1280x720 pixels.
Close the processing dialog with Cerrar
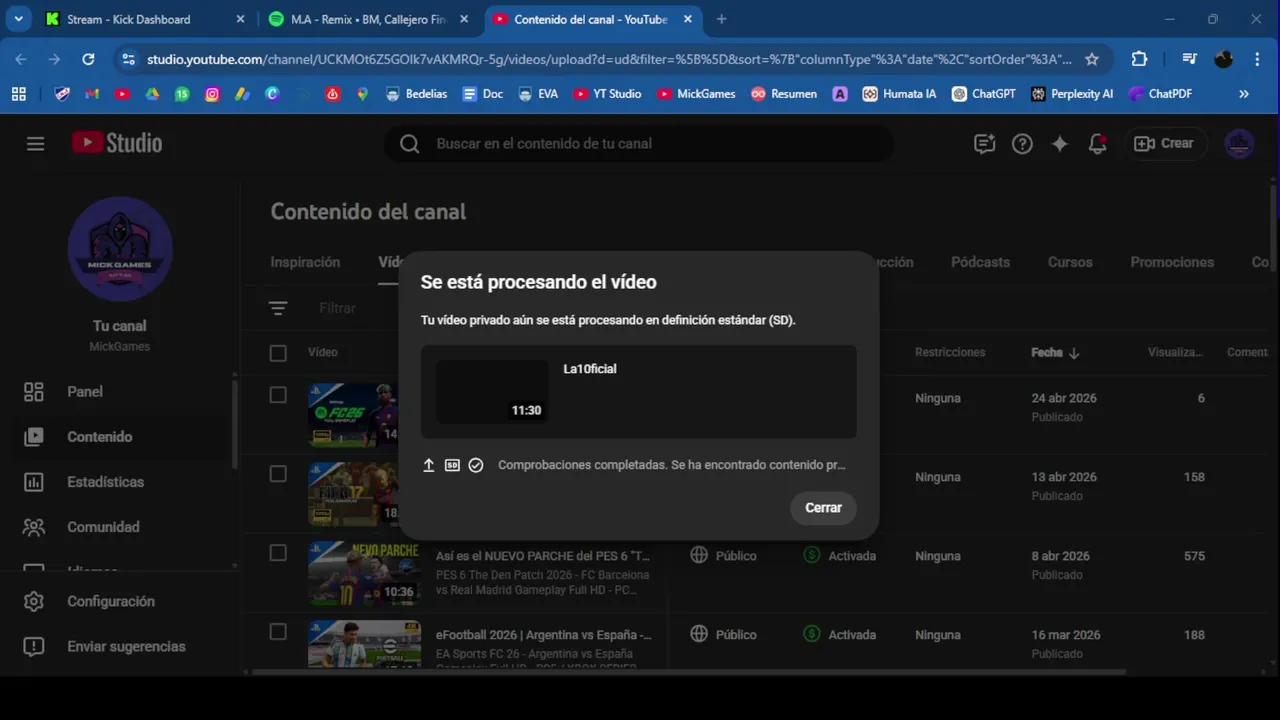pyautogui.click(x=823, y=508)
